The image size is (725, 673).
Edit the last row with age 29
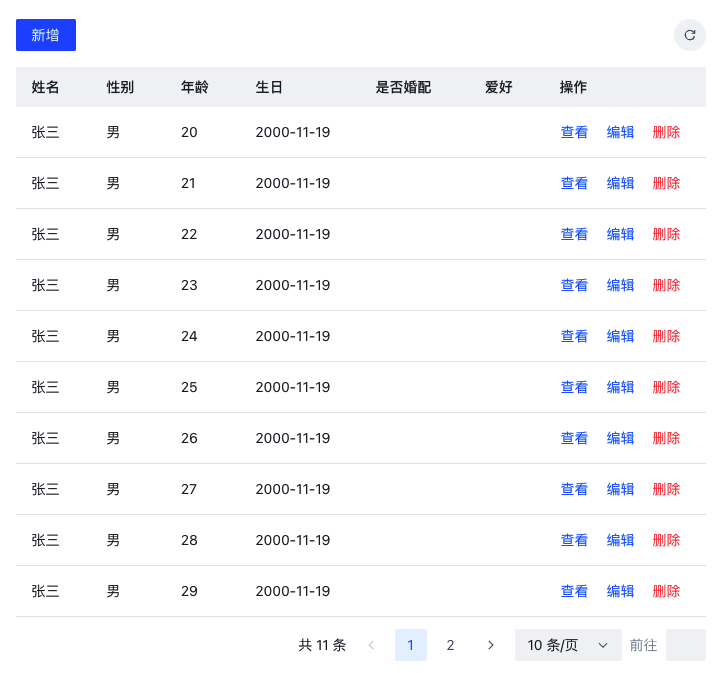pos(620,591)
